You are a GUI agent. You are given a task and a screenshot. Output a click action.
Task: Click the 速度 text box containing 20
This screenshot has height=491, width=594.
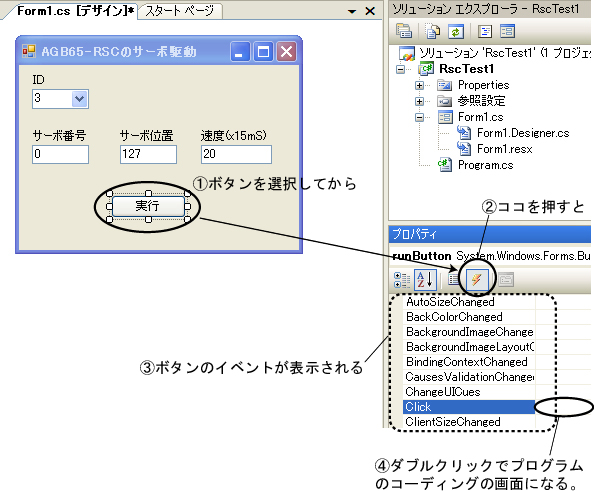(x=236, y=154)
